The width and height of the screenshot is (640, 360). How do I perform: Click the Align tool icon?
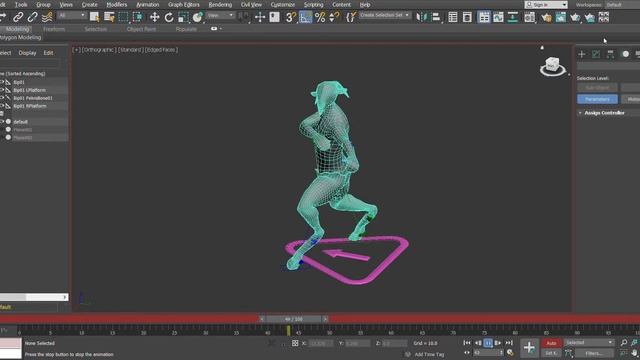[436, 17]
